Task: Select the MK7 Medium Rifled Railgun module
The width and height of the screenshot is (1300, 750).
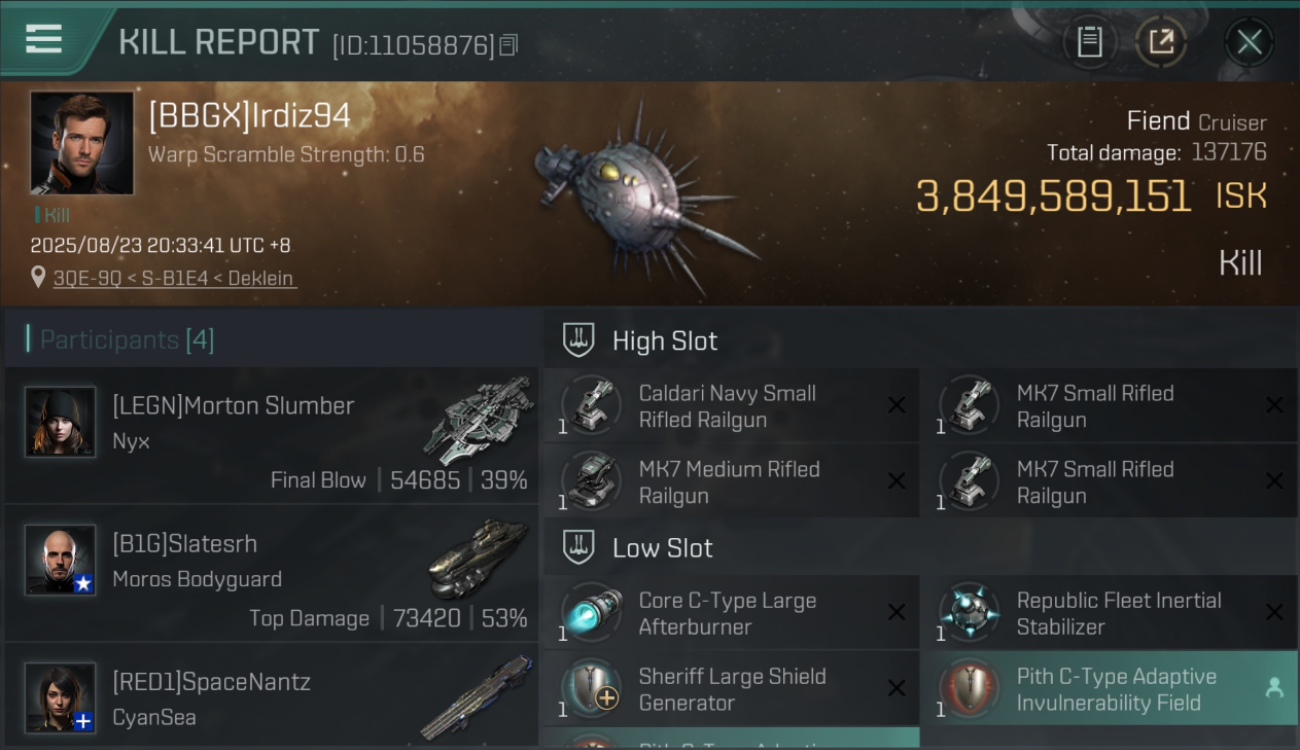Action: (x=732, y=482)
